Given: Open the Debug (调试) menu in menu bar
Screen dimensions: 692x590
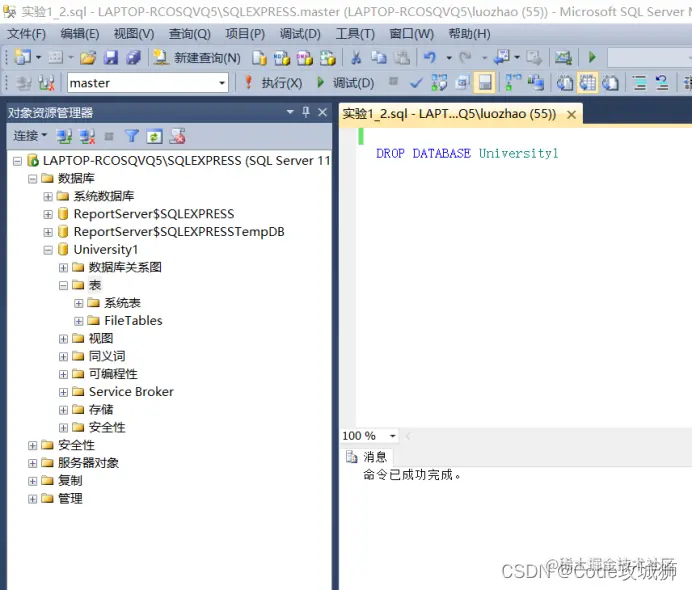Looking at the screenshot, I should coord(300,34).
